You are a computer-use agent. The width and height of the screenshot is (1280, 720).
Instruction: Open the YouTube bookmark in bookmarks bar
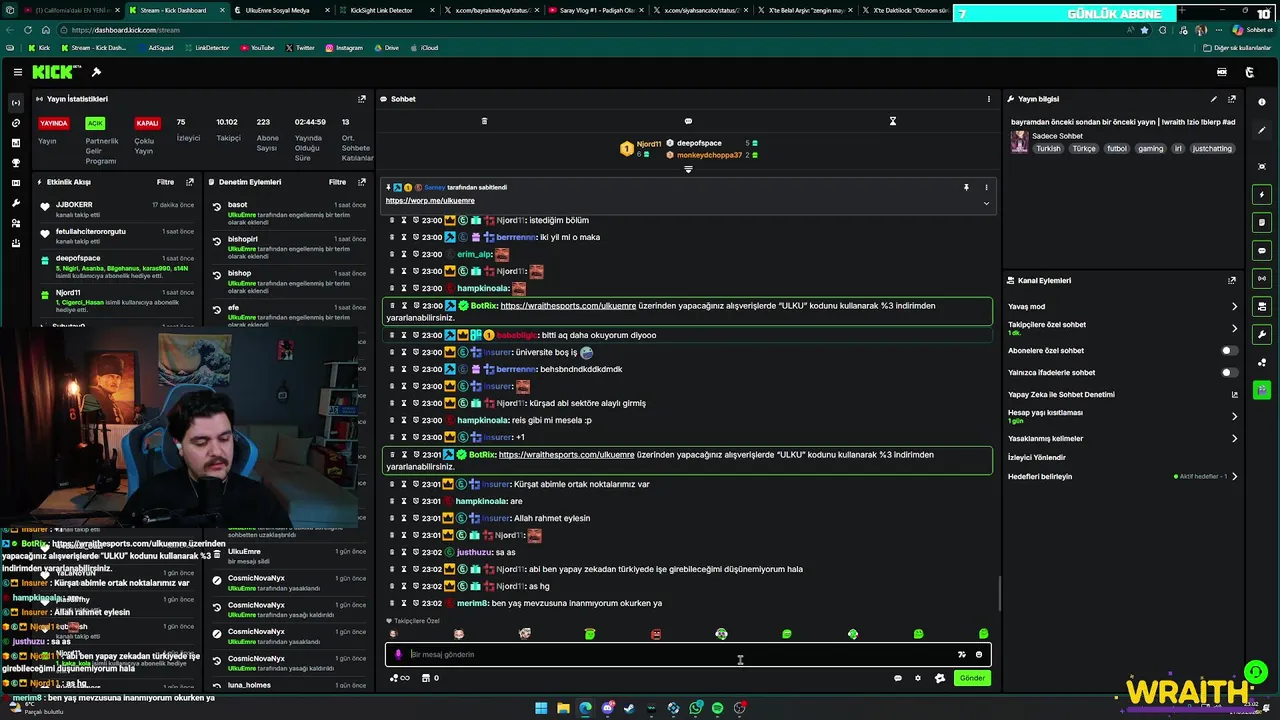(257, 47)
